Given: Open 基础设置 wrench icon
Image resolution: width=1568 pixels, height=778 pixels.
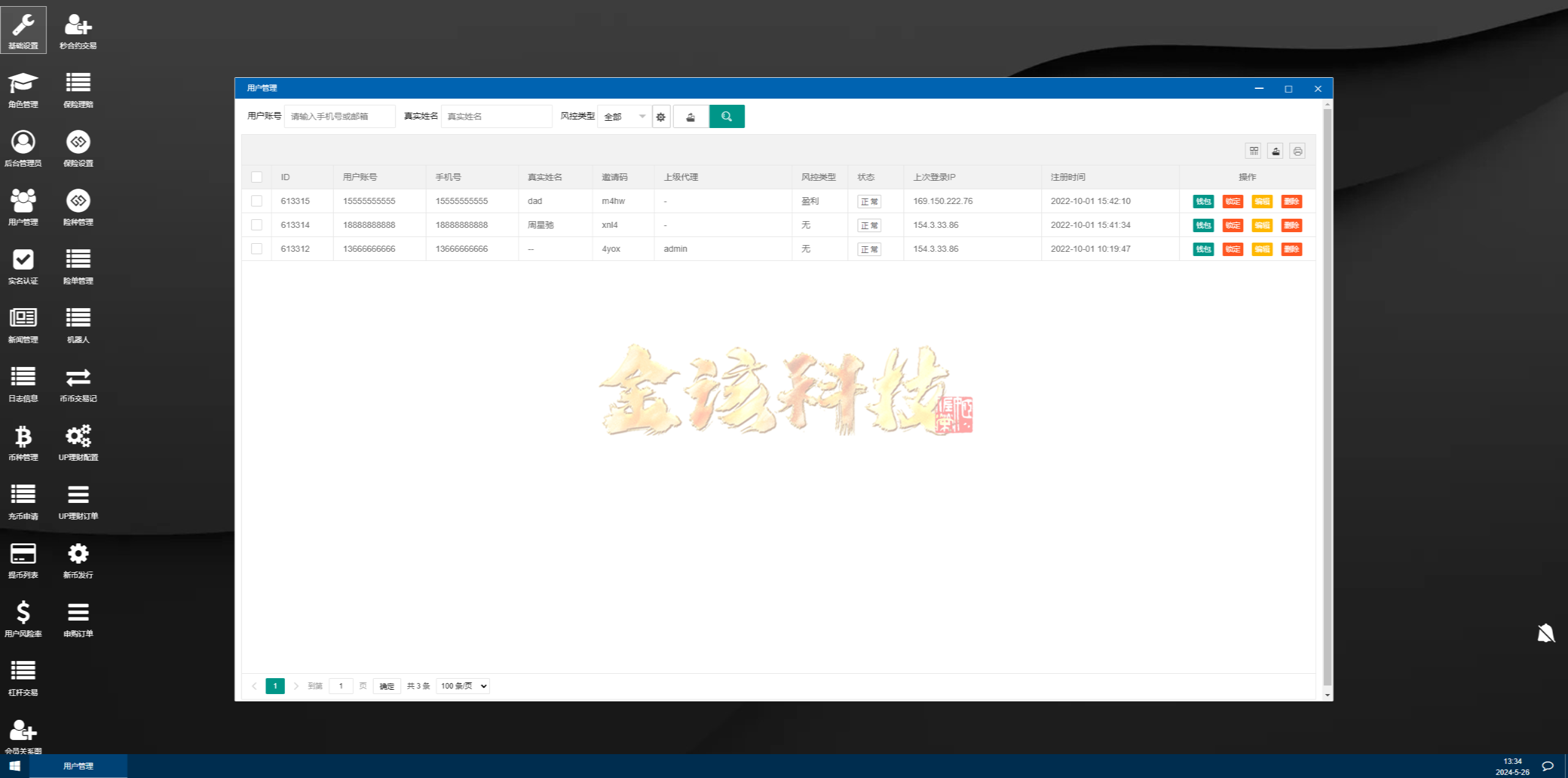Looking at the screenshot, I should click(x=23, y=30).
